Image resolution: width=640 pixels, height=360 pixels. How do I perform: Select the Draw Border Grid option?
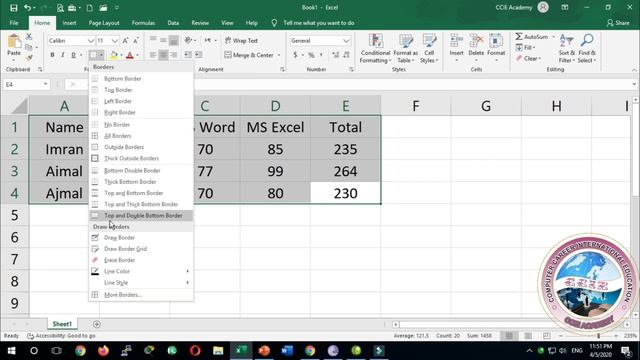coord(141,249)
